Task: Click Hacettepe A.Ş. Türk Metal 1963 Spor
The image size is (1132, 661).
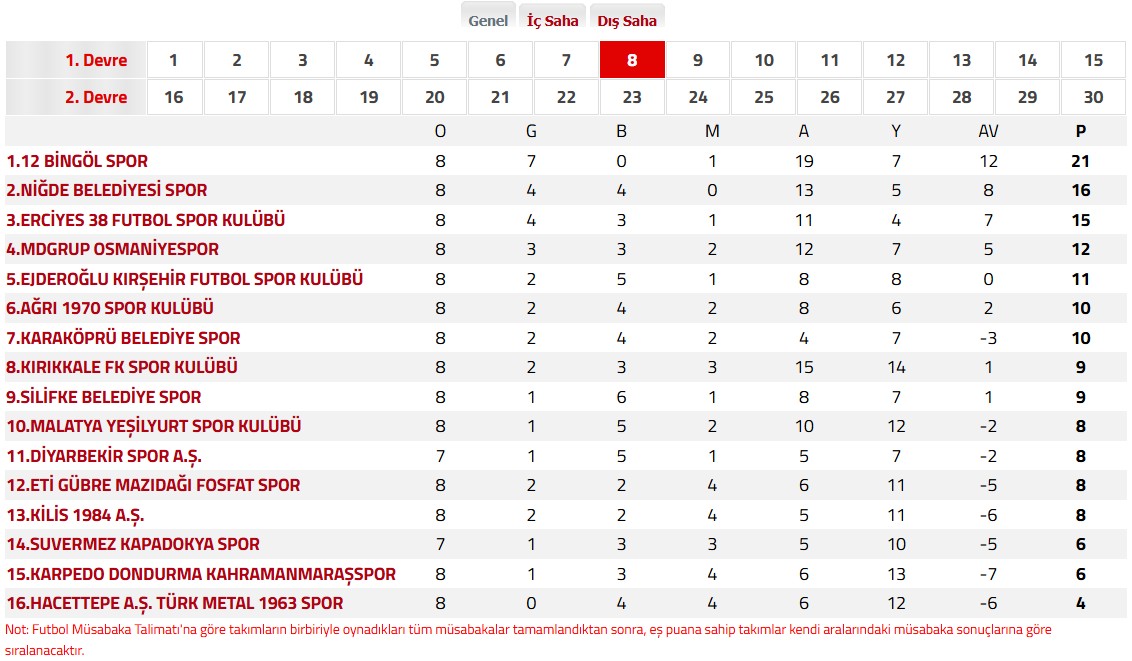Action: click(175, 604)
